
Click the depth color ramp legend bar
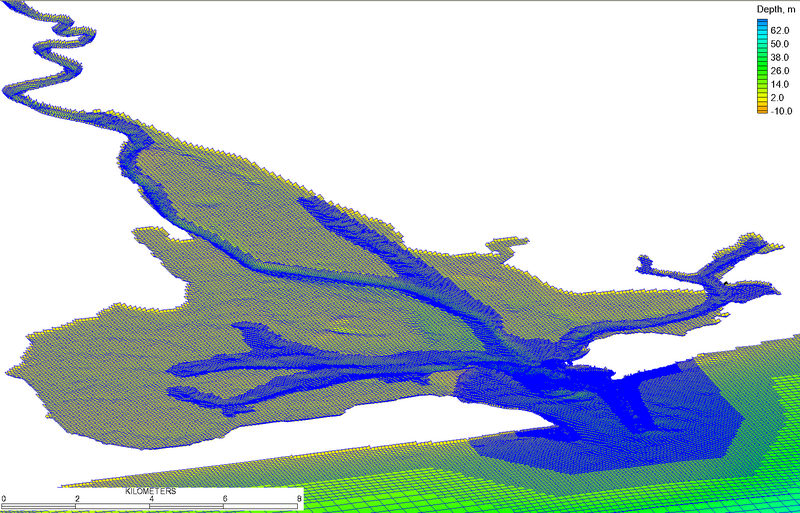(x=762, y=66)
